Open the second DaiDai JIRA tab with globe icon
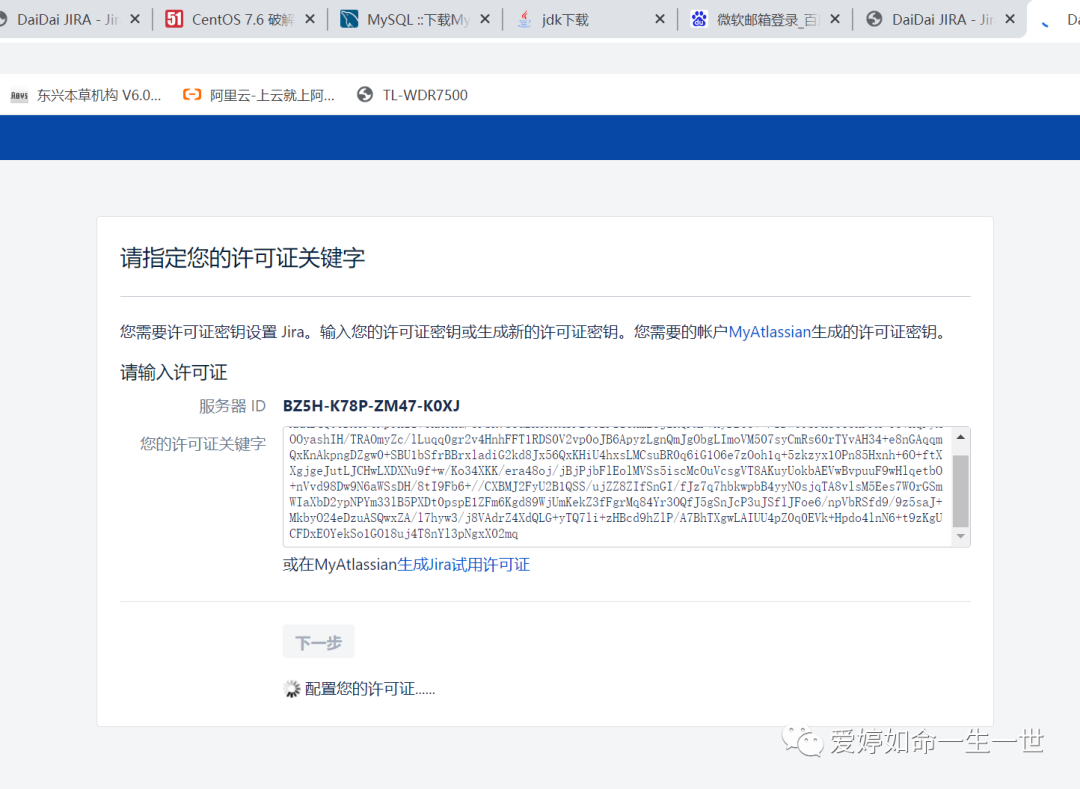This screenshot has height=789, width=1080. tap(940, 19)
